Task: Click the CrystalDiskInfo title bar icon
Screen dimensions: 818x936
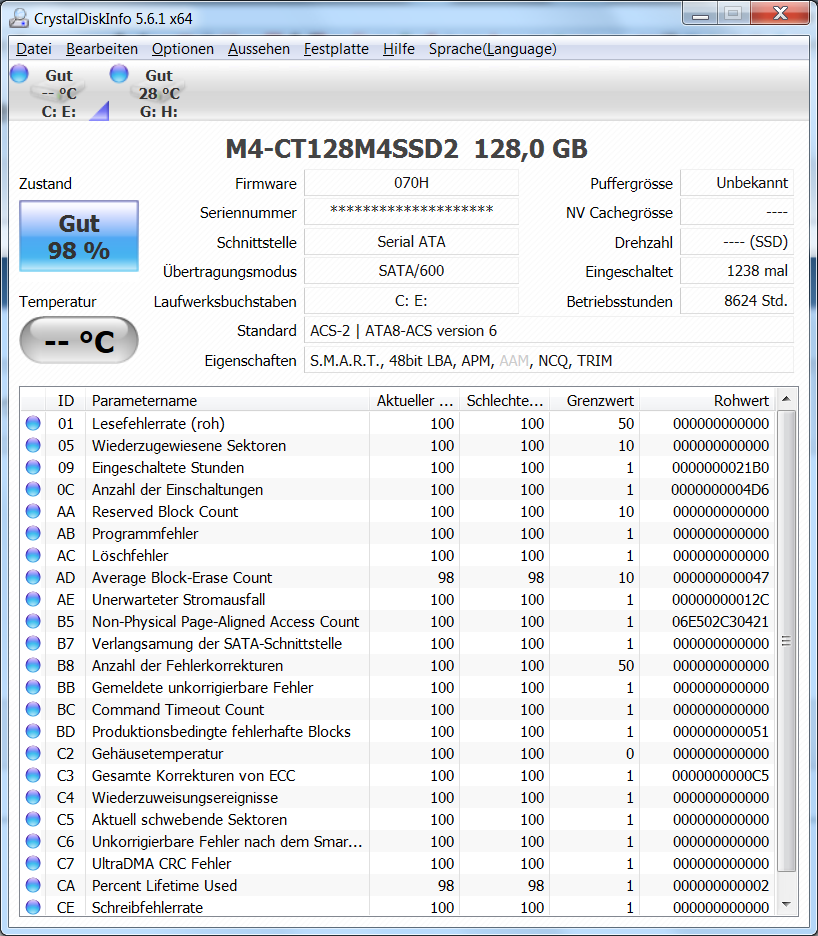Action: point(19,18)
